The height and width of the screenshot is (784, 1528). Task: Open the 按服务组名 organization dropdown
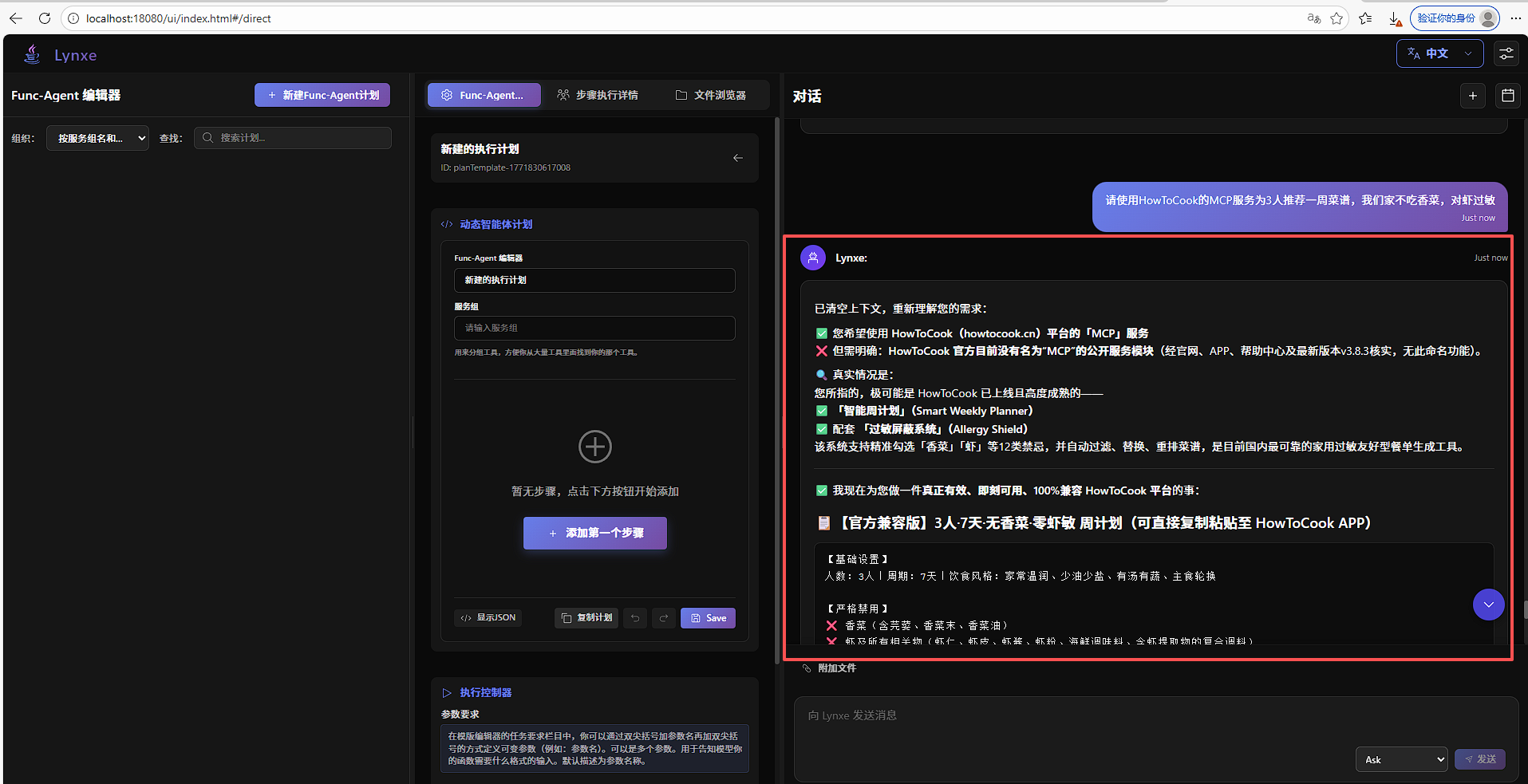coord(97,137)
